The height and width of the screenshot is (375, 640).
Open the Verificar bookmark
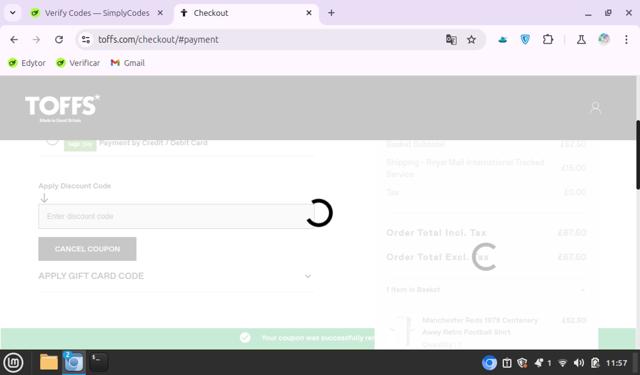(x=78, y=63)
